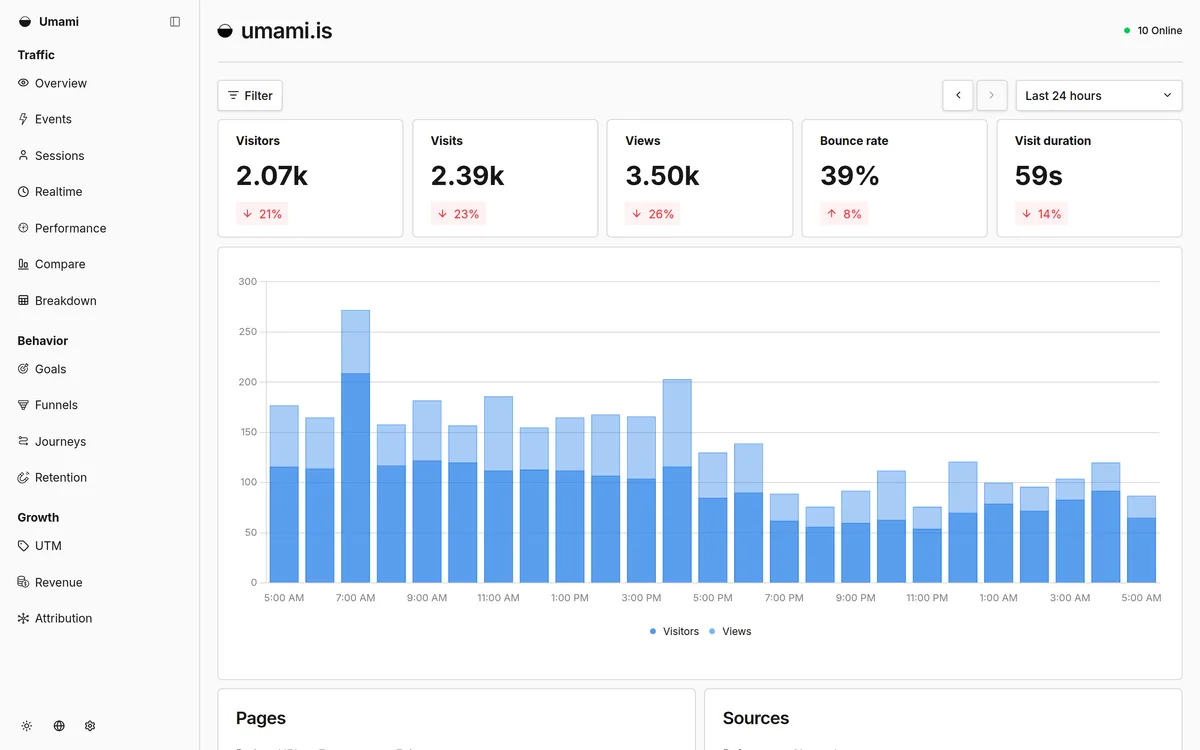Click the gauge icon beside Performance

pyautogui.click(x=24, y=228)
